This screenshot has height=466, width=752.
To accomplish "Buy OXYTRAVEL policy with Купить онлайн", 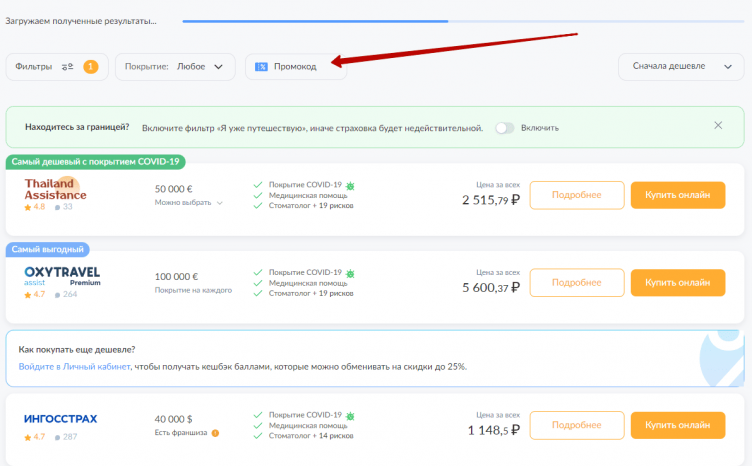I will coord(677,282).
